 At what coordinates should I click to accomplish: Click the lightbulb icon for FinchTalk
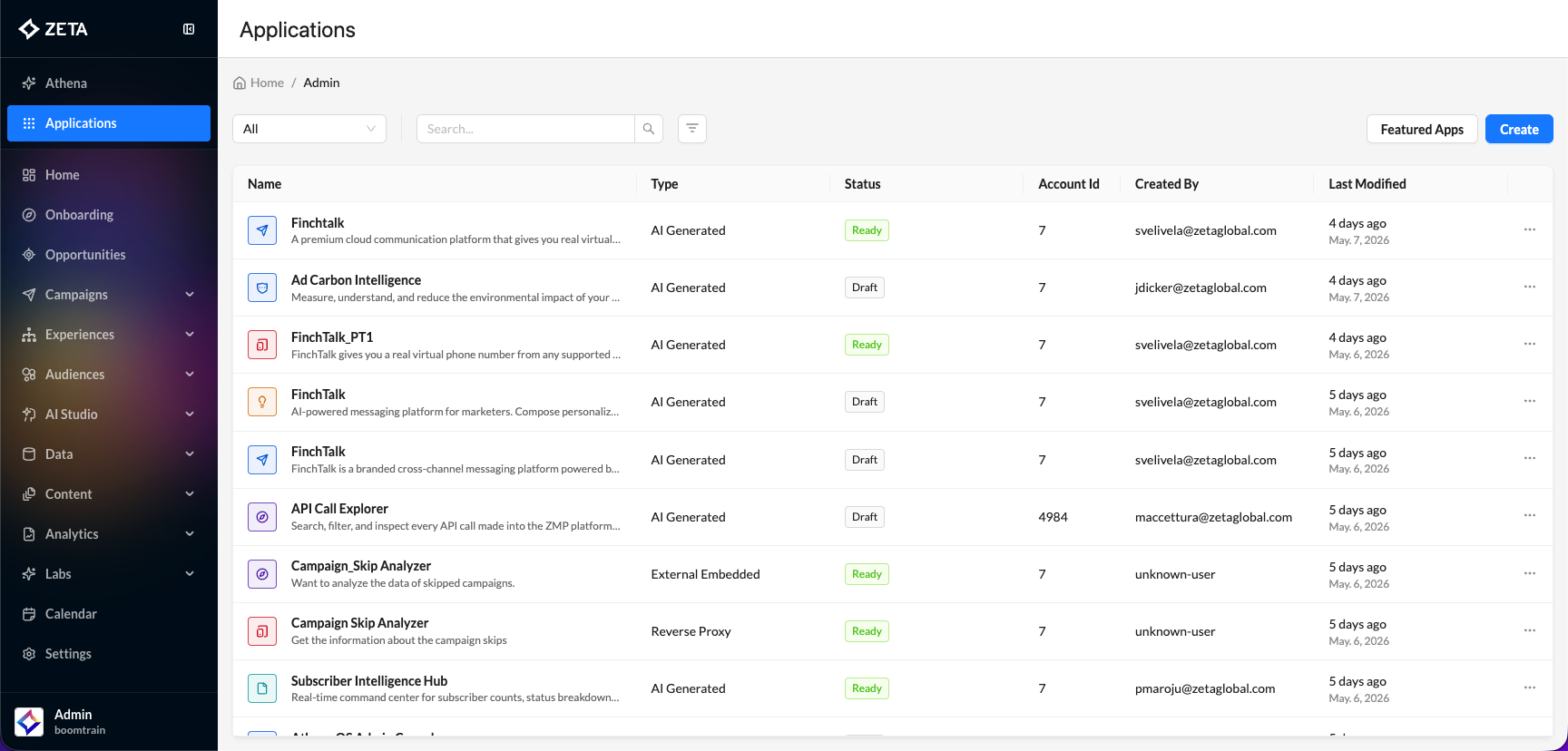coord(262,402)
